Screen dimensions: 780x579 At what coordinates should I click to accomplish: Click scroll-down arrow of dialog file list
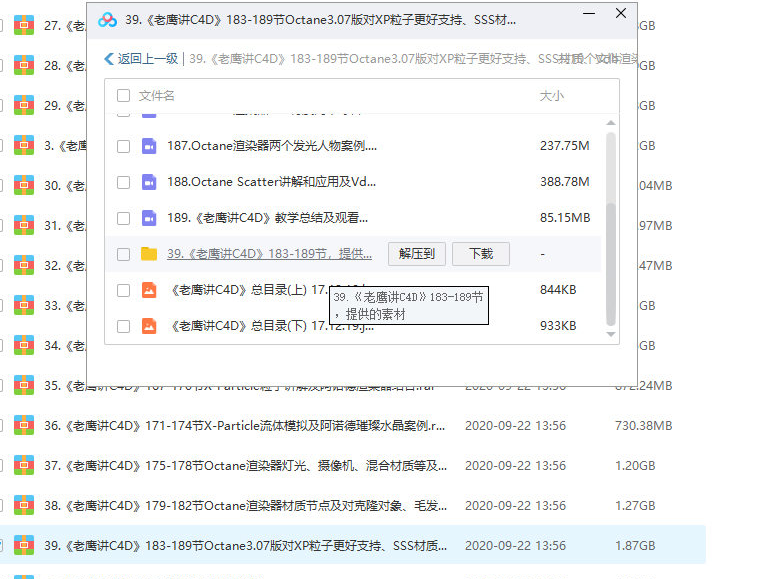pyautogui.click(x=611, y=335)
